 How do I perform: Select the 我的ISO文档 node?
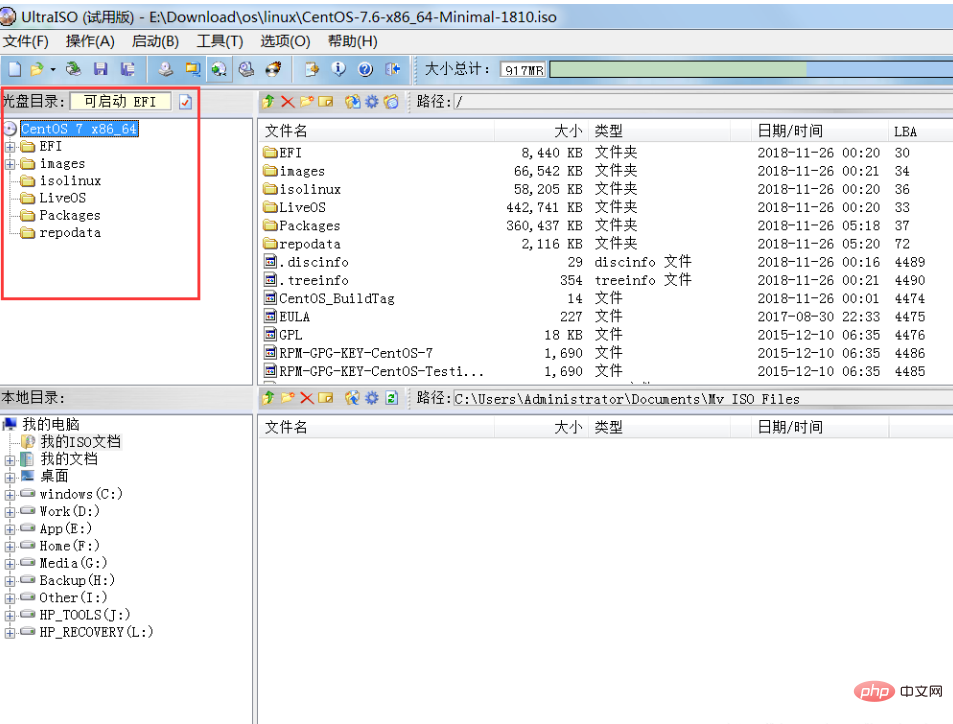point(80,442)
